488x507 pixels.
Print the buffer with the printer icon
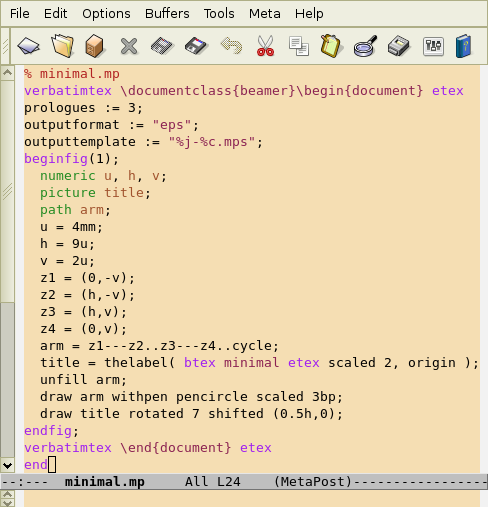pyautogui.click(x=399, y=46)
